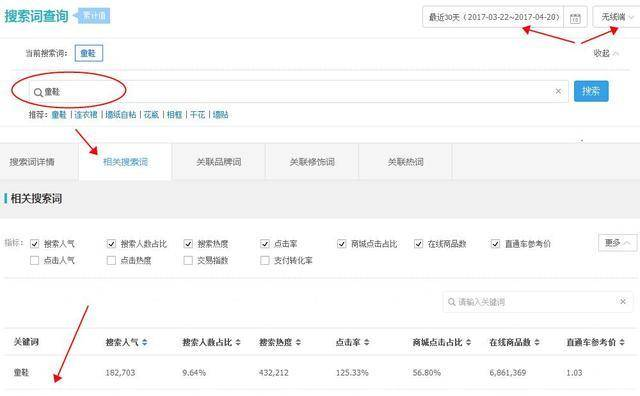640x396 pixels.
Task: Click recommended keyword 相框
Action: pos(174,115)
